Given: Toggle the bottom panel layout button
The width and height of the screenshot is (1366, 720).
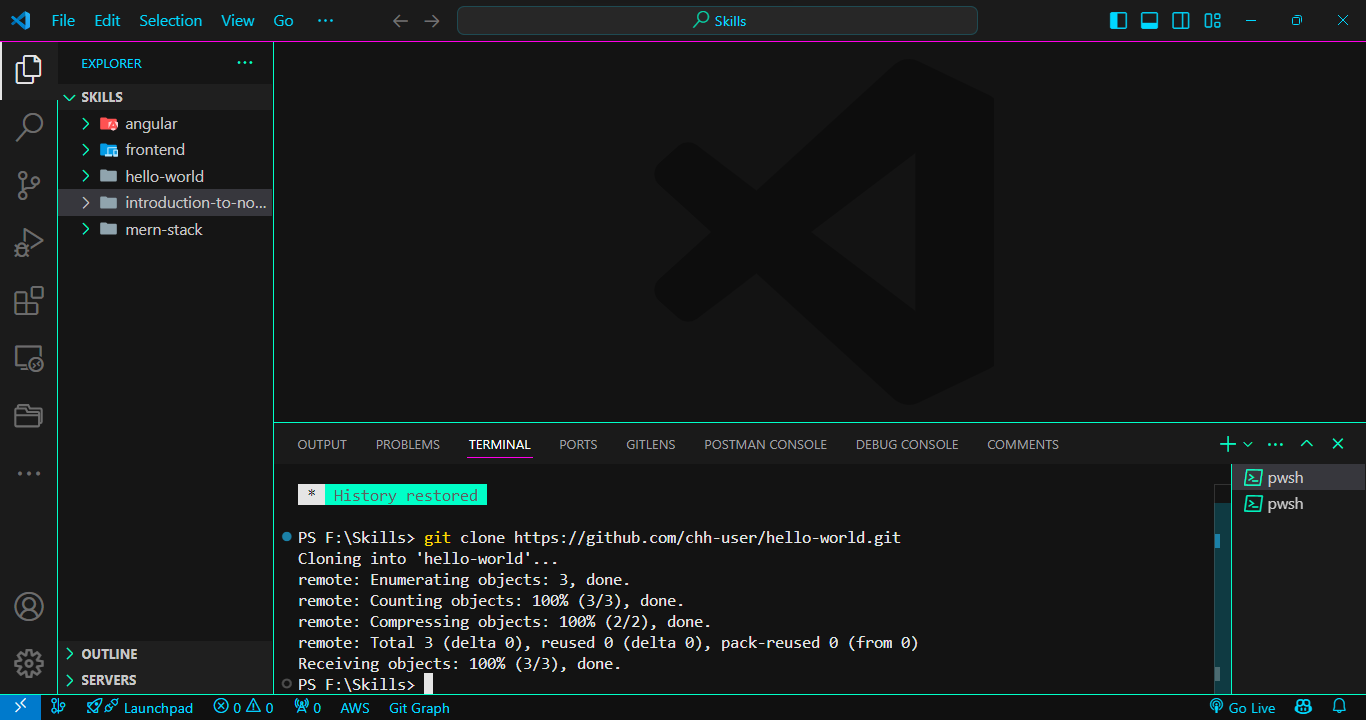Looking at the screenshot, I should click(1150, 21).
